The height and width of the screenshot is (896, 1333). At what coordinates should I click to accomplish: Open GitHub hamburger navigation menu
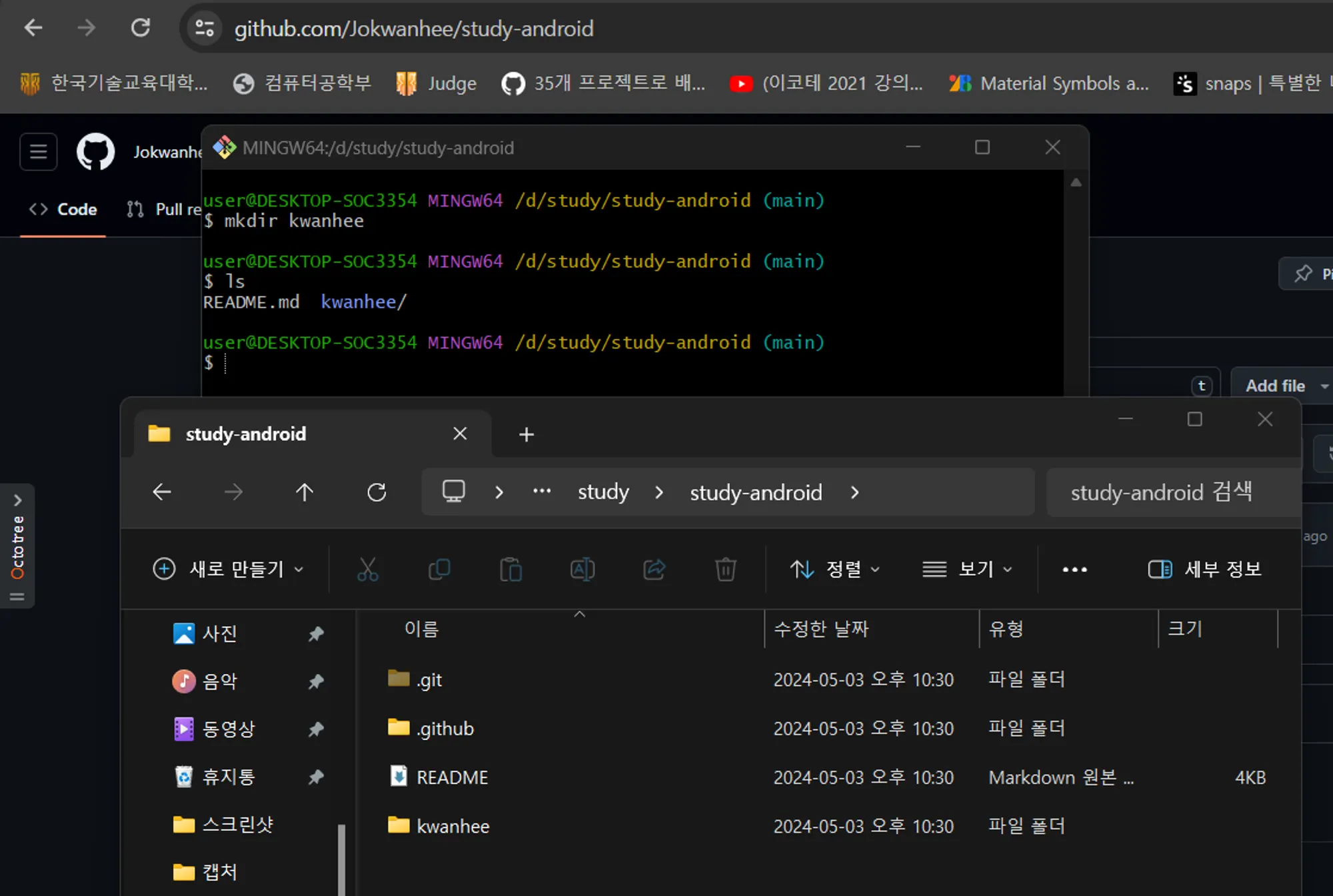click(38, 152)
